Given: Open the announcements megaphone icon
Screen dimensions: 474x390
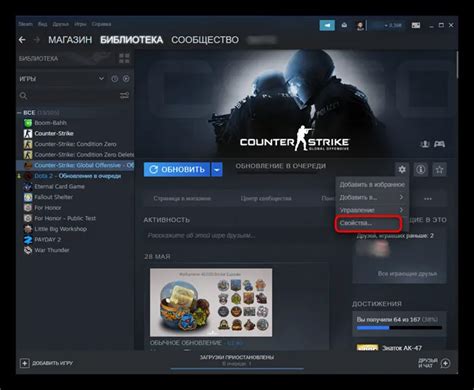Looking at the screenshot, I should click(327, 25).
